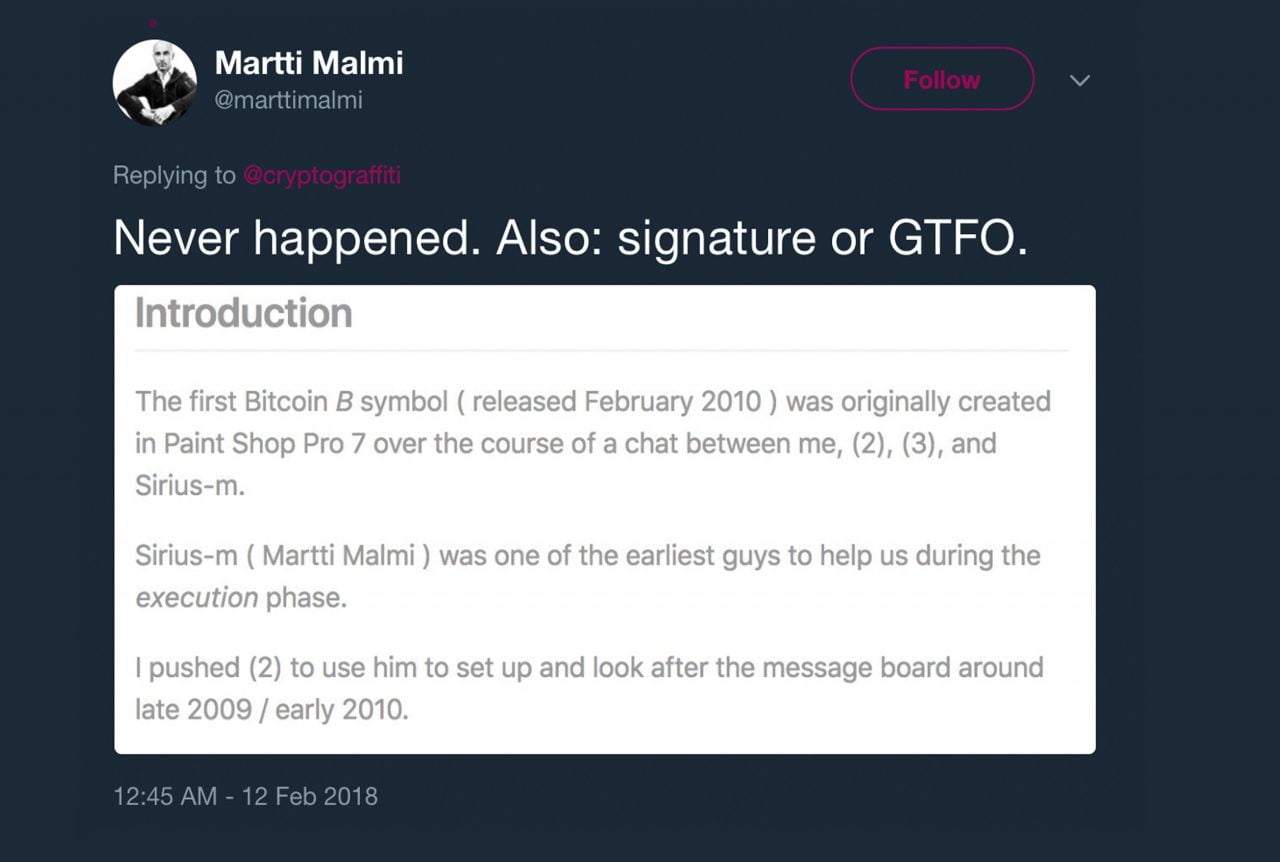Open the @cryptograffiti mention link
This screenshot has width=1280, height=862.
coord(322,175)
